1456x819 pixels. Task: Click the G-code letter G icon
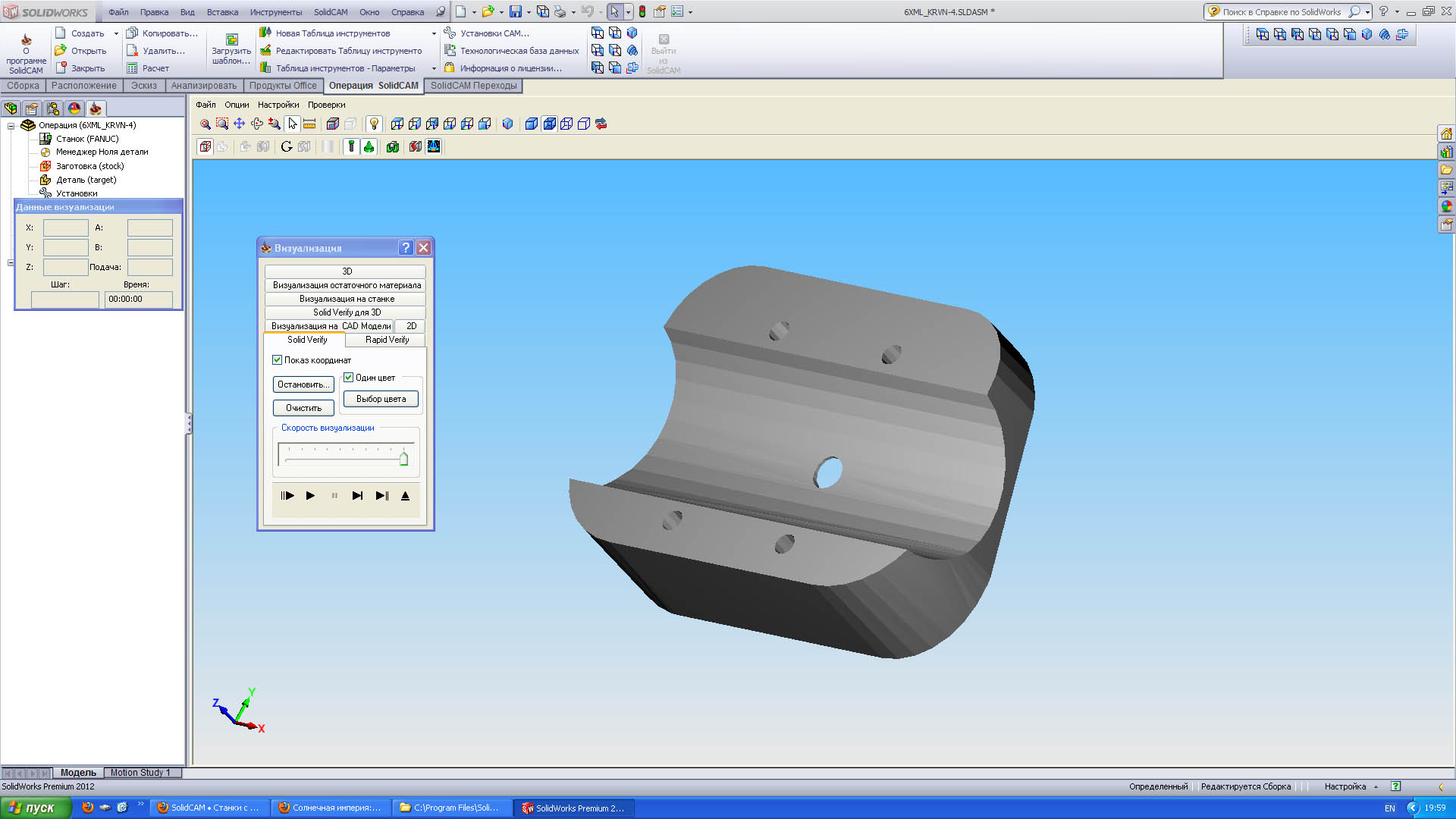click(x=287, y=146)
